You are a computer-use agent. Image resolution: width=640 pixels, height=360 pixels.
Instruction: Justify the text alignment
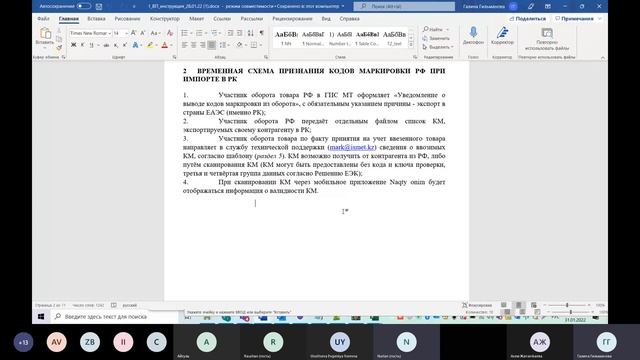(x=211, y=45)
